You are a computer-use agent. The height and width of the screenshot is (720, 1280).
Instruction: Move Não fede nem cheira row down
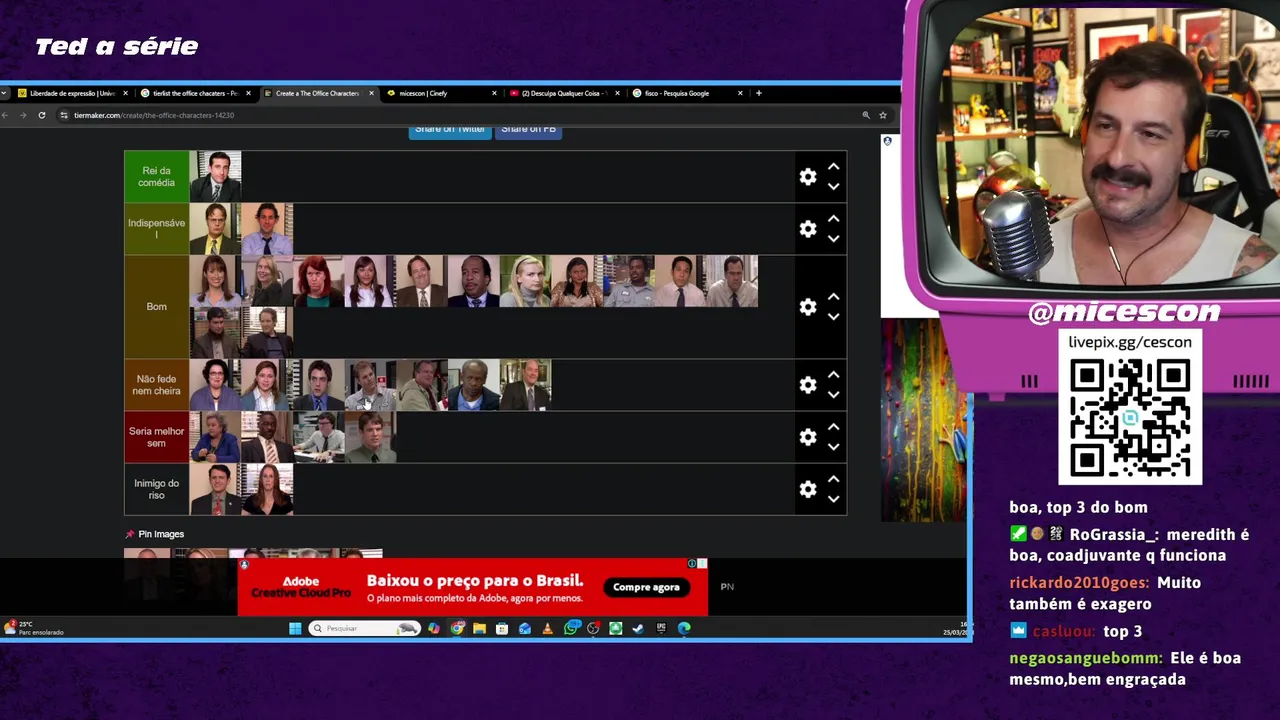point(833,394)
